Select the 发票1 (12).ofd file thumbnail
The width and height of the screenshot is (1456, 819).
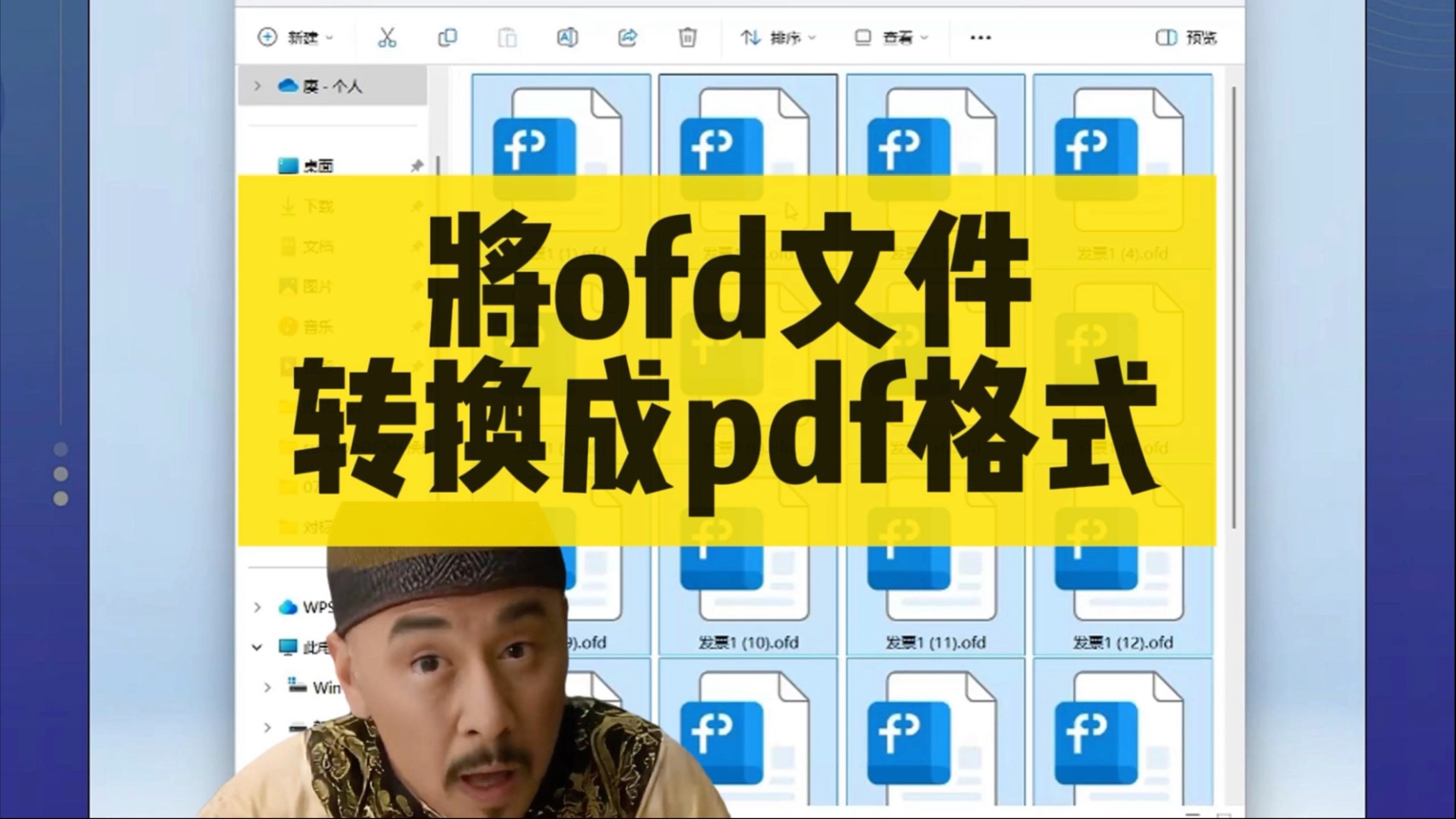pyautogui.click(x=1122, y=591)
